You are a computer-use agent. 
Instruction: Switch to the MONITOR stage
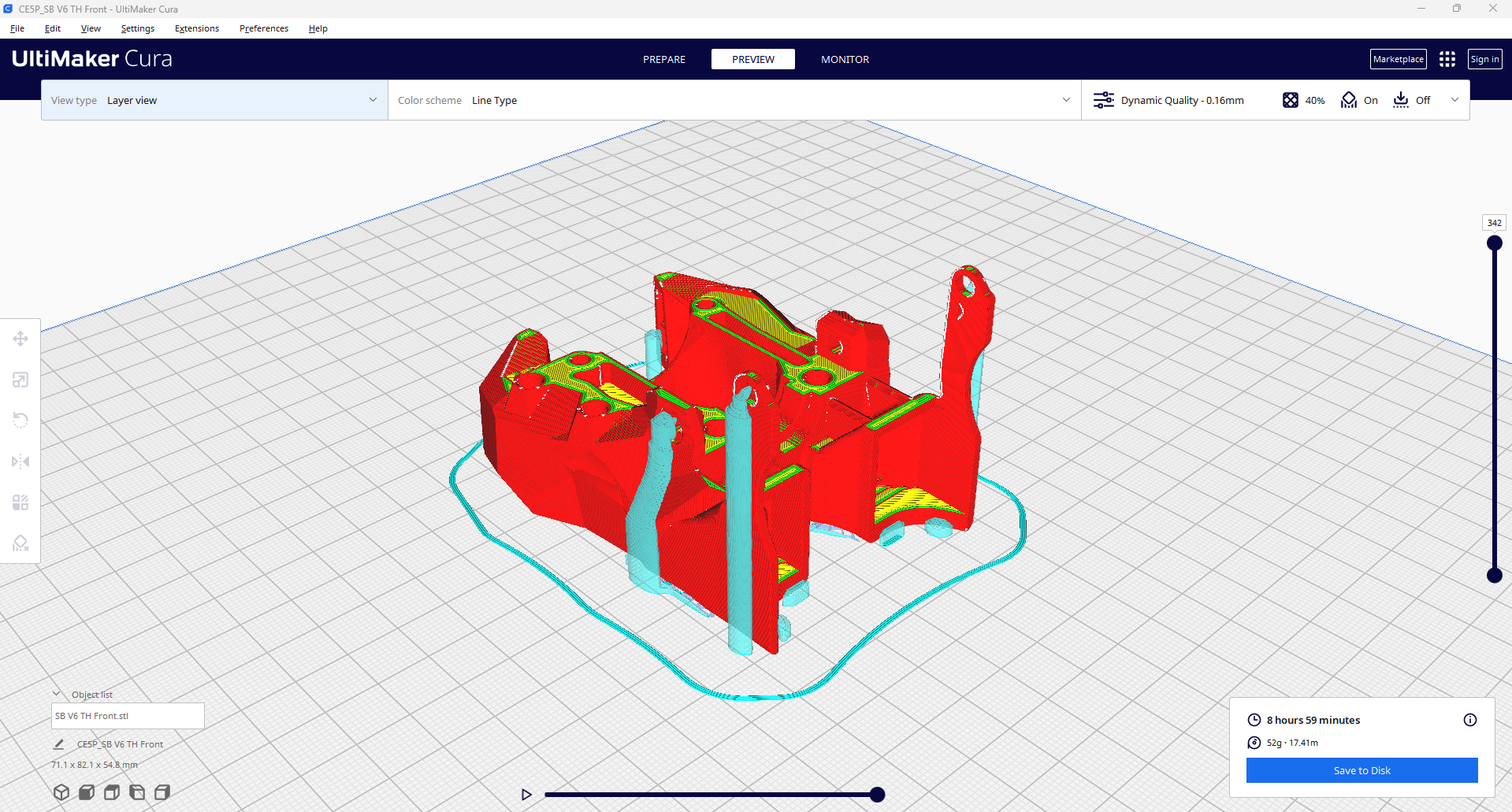coord(845,59)
